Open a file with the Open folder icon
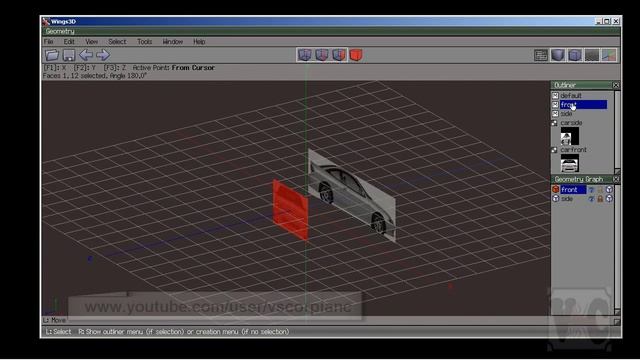640x360 pixels. point(52,55)
